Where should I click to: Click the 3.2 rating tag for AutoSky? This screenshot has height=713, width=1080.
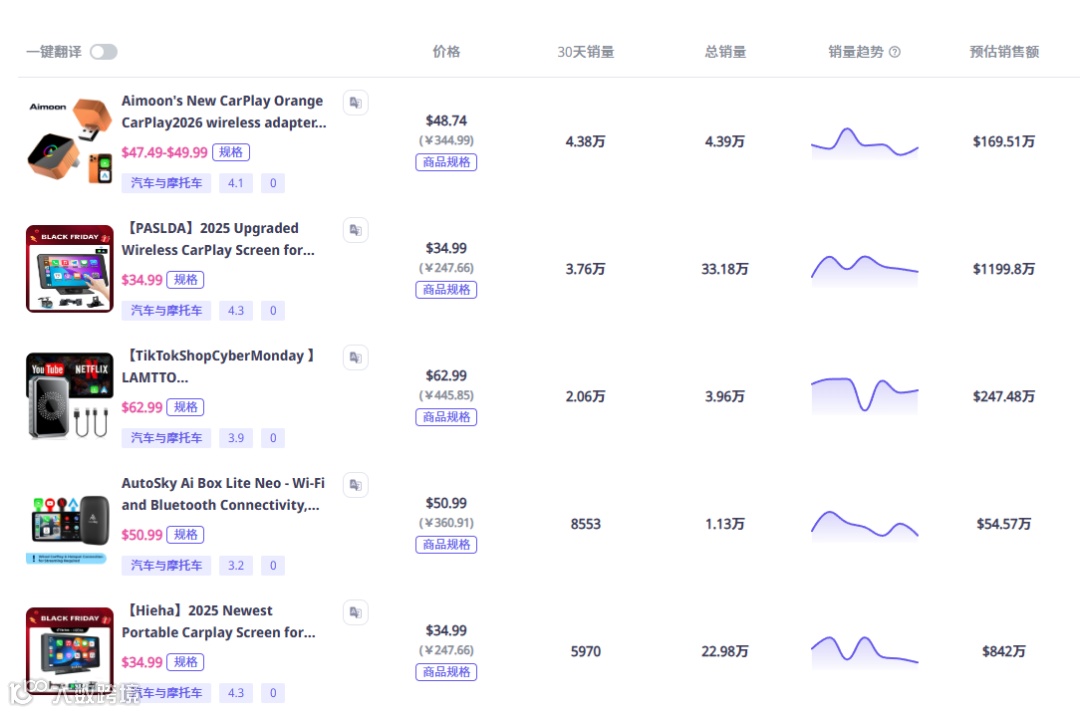coord(236,566)
